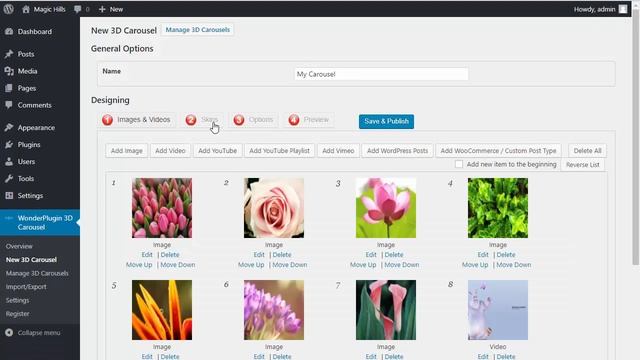Click the Add Vimeo button
640x360 pixels.
tap(338, 151)
